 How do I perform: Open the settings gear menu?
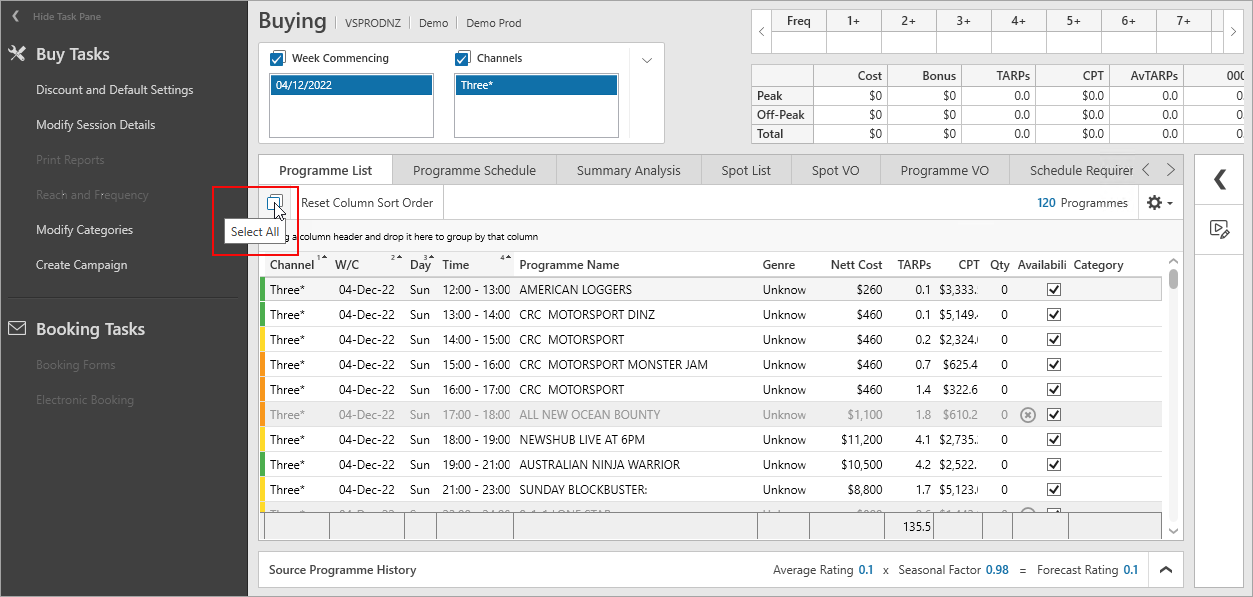coord(1159,203)
